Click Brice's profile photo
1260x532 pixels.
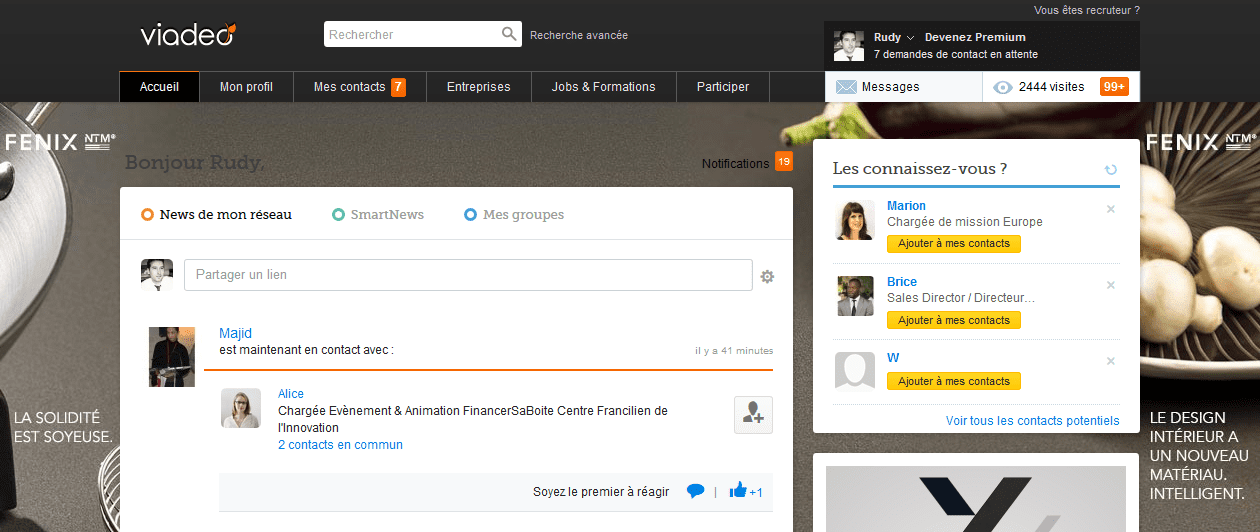855,296
